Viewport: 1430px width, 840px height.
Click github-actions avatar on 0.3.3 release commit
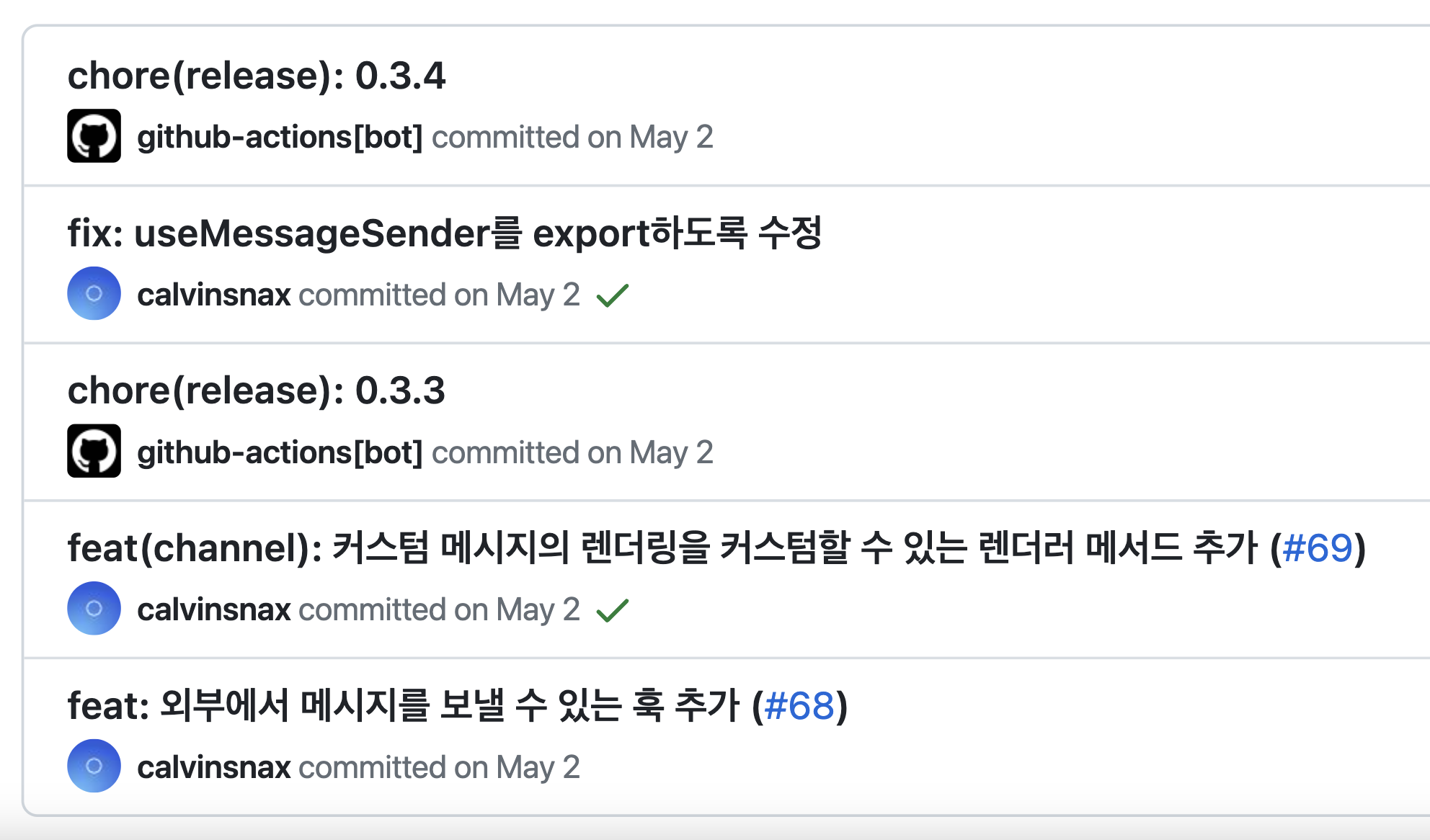(94, 451)
